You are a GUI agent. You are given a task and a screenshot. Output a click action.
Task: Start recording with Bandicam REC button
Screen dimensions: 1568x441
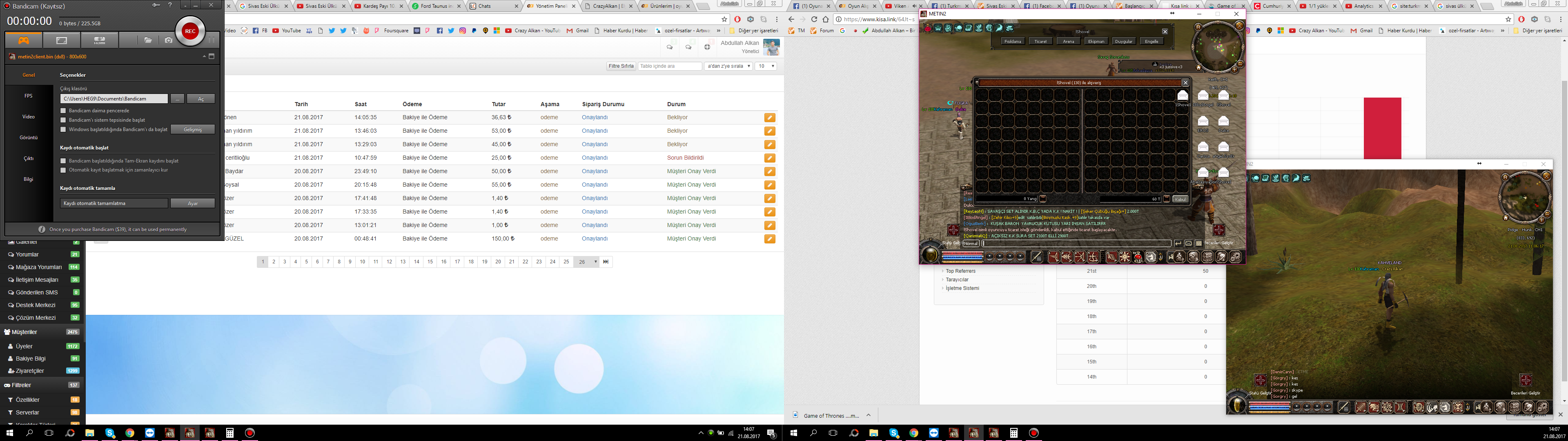pos(191,31)
